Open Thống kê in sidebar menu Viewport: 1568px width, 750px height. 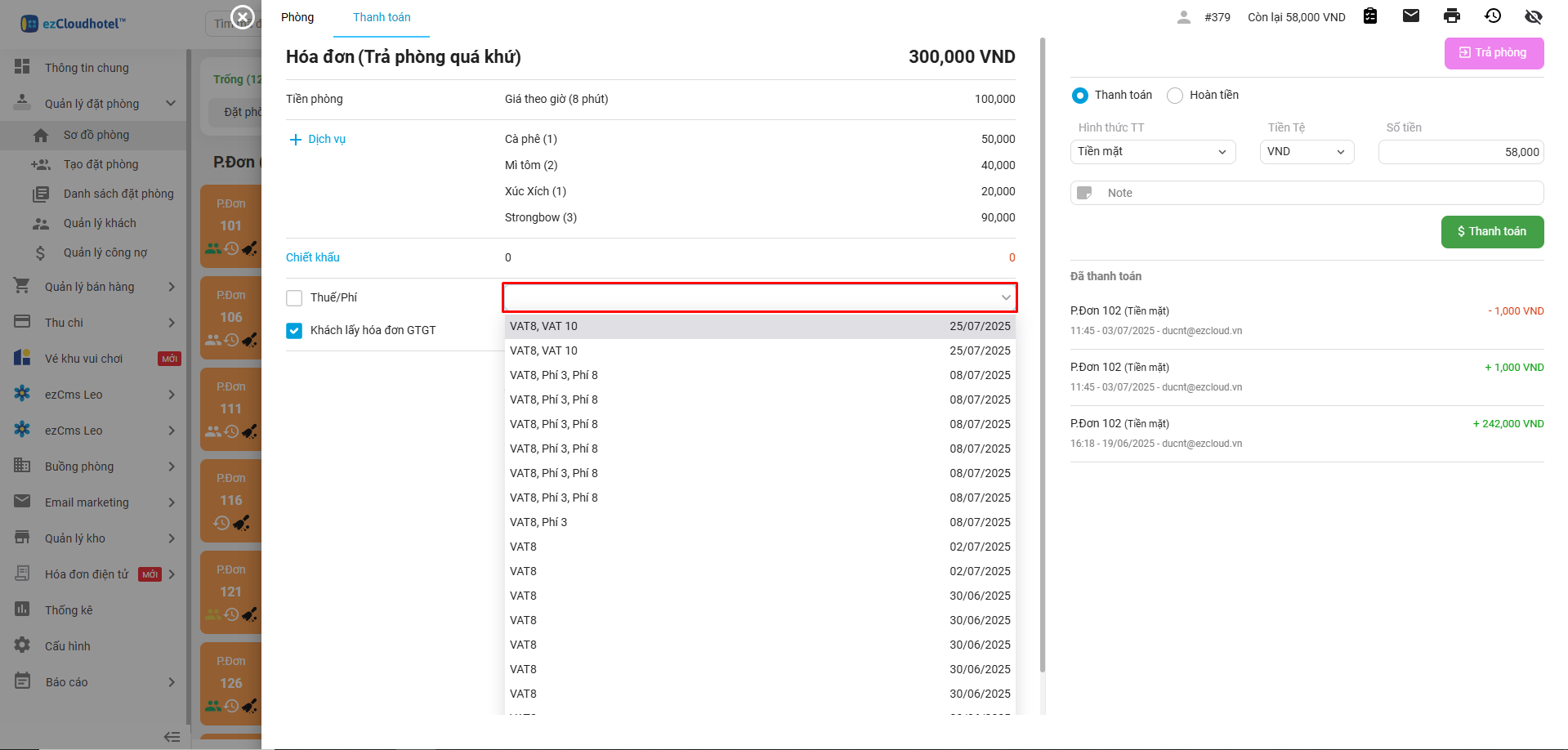point(69,610)
